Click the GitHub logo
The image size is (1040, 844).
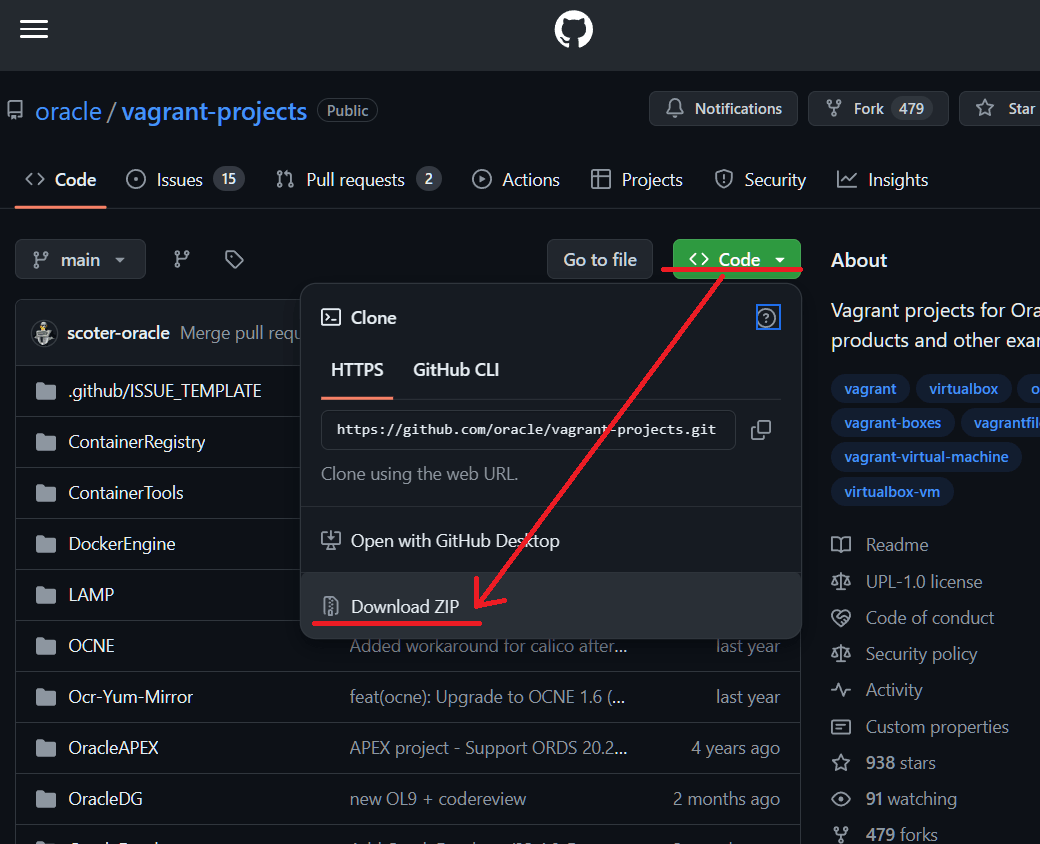coord(574,29)
